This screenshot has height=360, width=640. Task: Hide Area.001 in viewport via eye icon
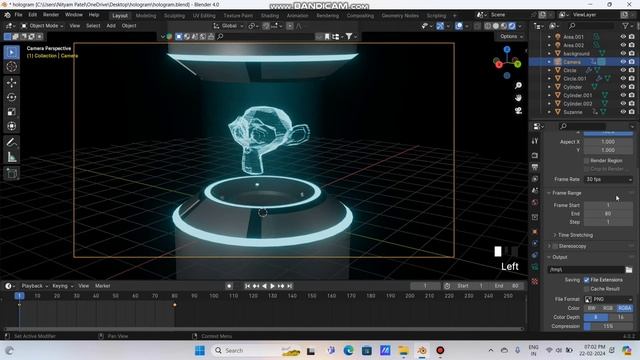point(623,37)
